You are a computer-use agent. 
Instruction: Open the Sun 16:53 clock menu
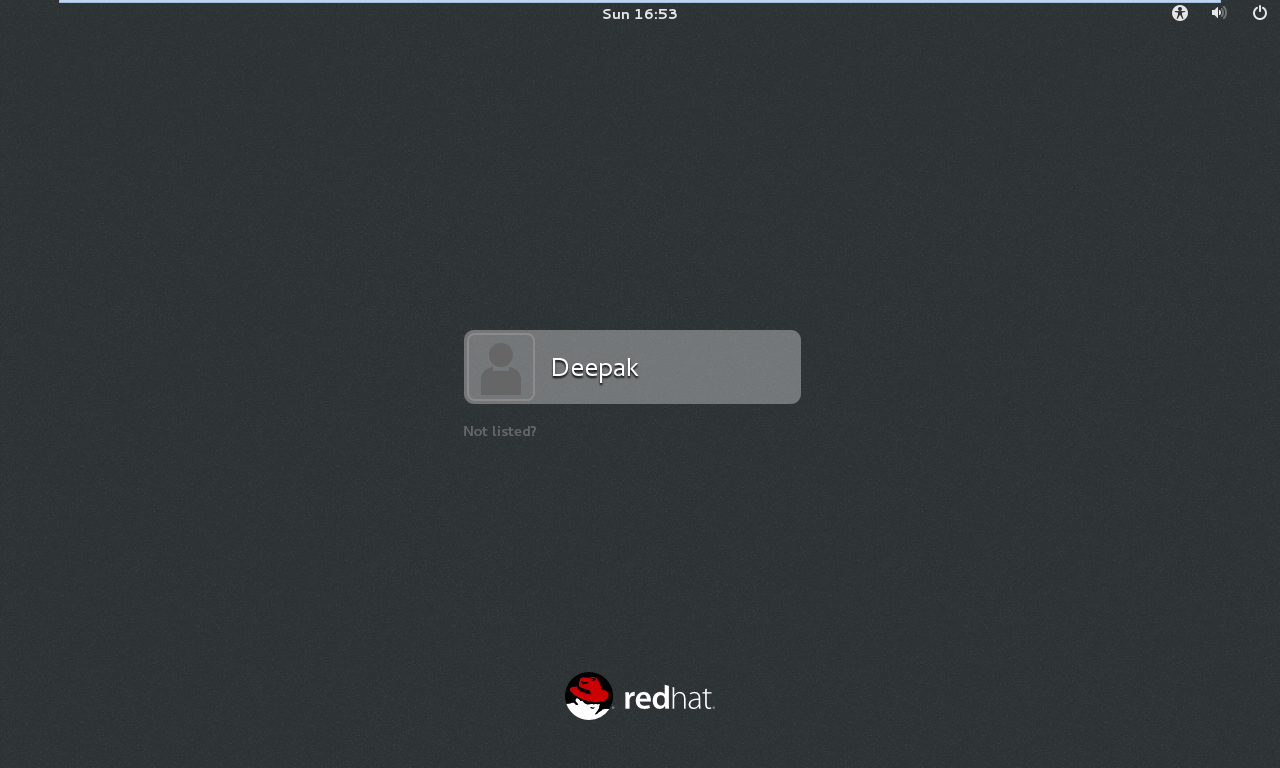click(640, 14)
